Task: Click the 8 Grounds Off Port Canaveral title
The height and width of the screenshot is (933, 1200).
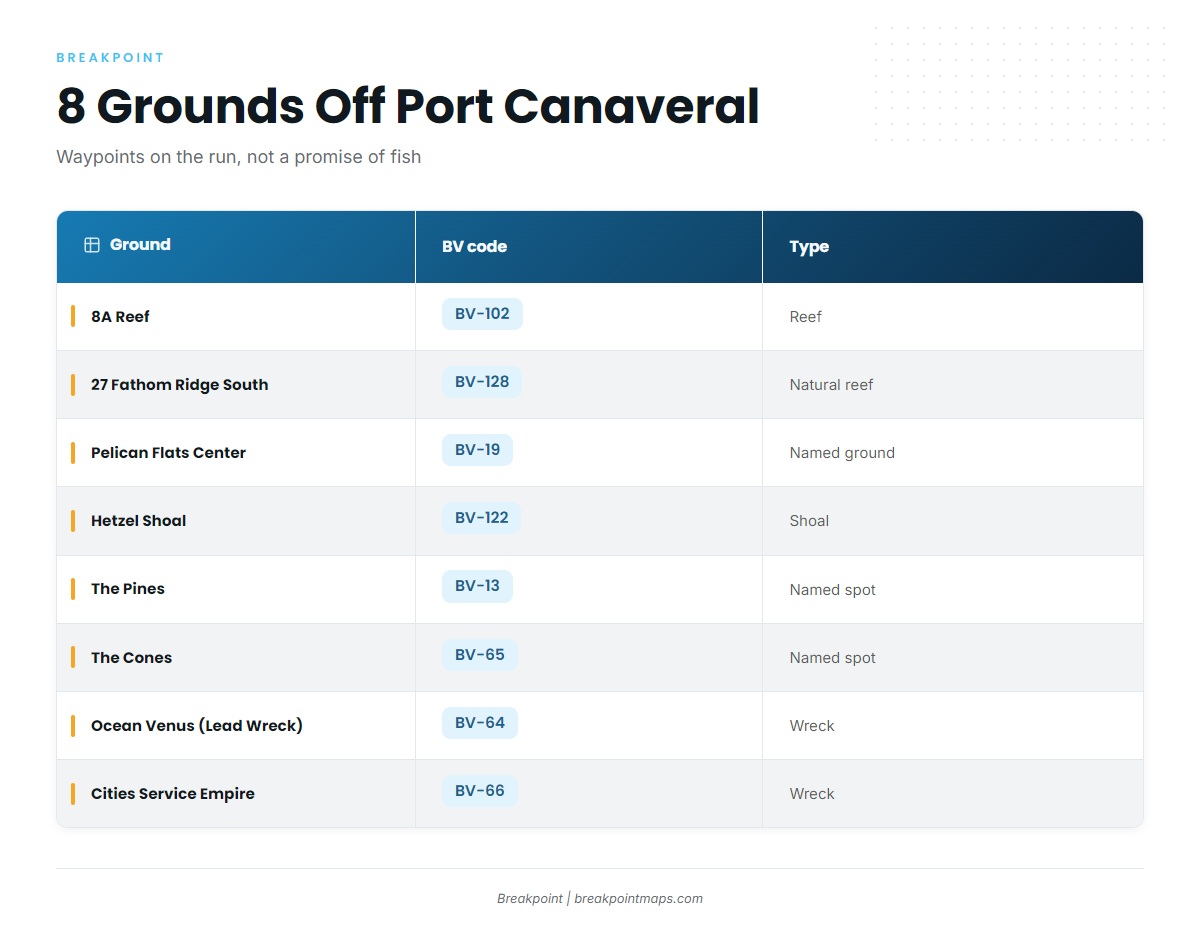Action: [x=408, y=106]
